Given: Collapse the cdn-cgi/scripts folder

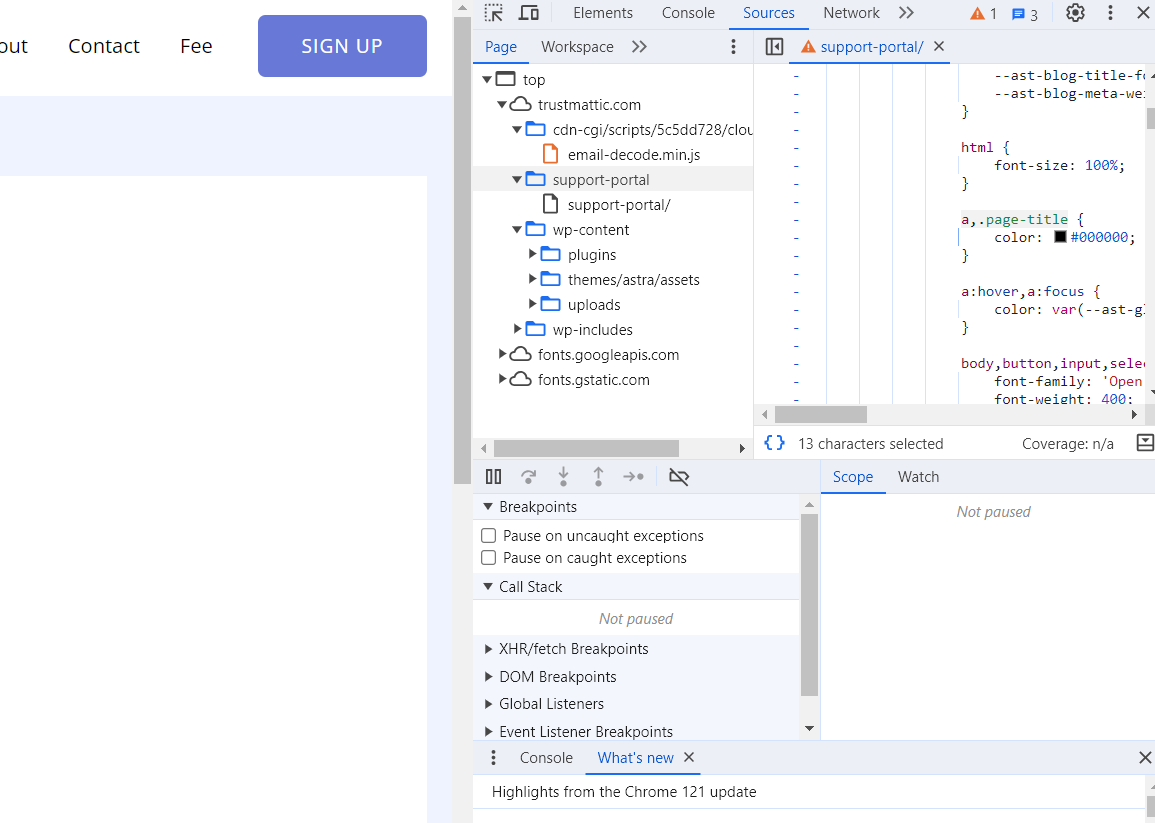Looking at the screenshot, I should 517,129.
